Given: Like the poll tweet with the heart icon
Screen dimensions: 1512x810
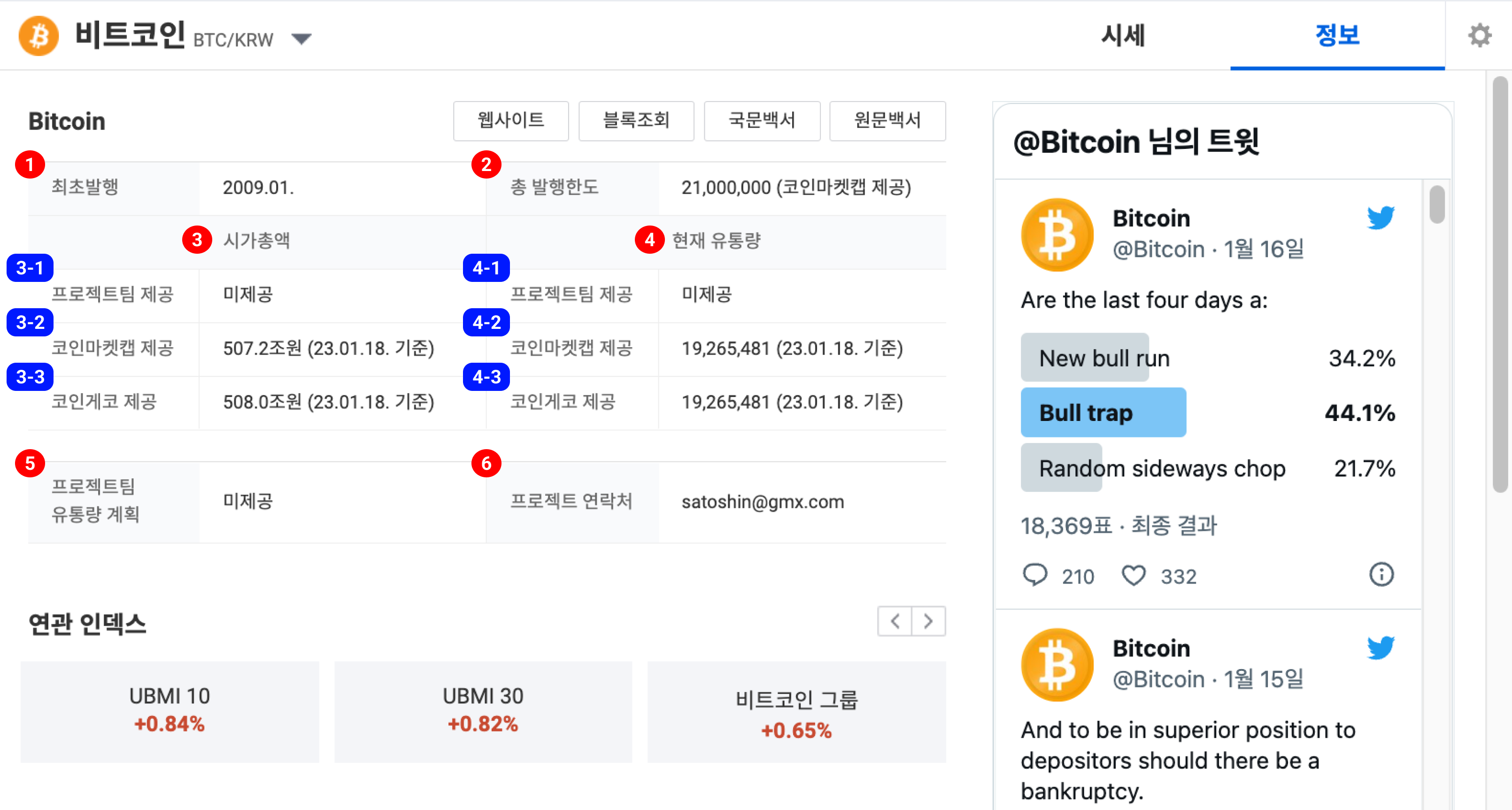Looking at the screenshot, I should click(x=1134, y=575).
